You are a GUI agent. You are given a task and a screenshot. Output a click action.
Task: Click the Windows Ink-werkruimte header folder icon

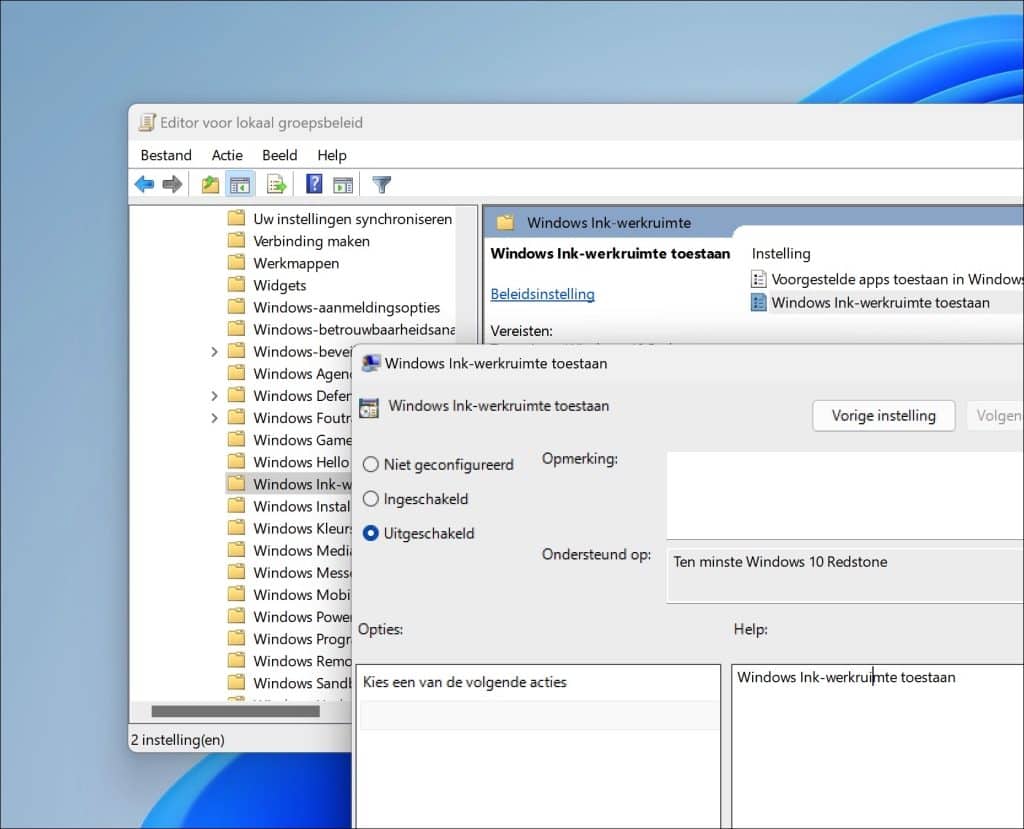(505, 222)
